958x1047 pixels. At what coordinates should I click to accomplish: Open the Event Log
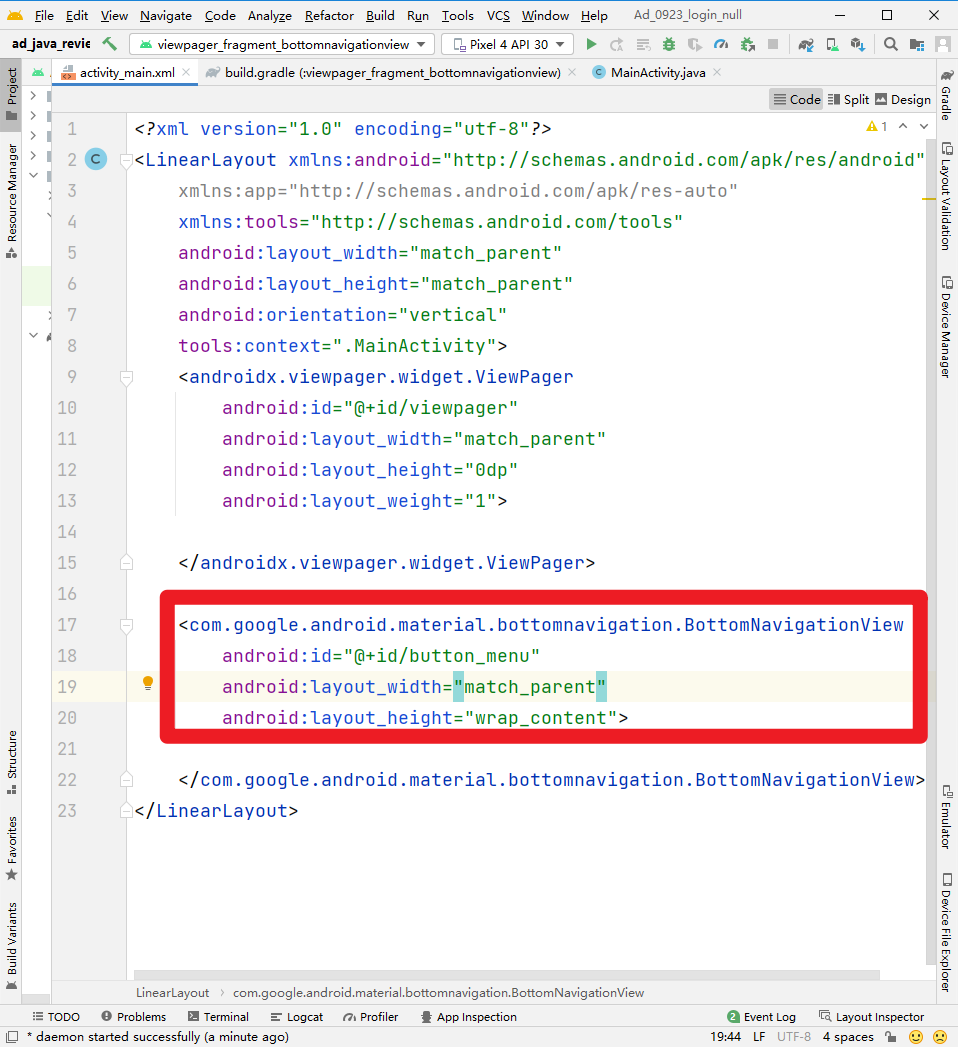tap(762, 1016)
